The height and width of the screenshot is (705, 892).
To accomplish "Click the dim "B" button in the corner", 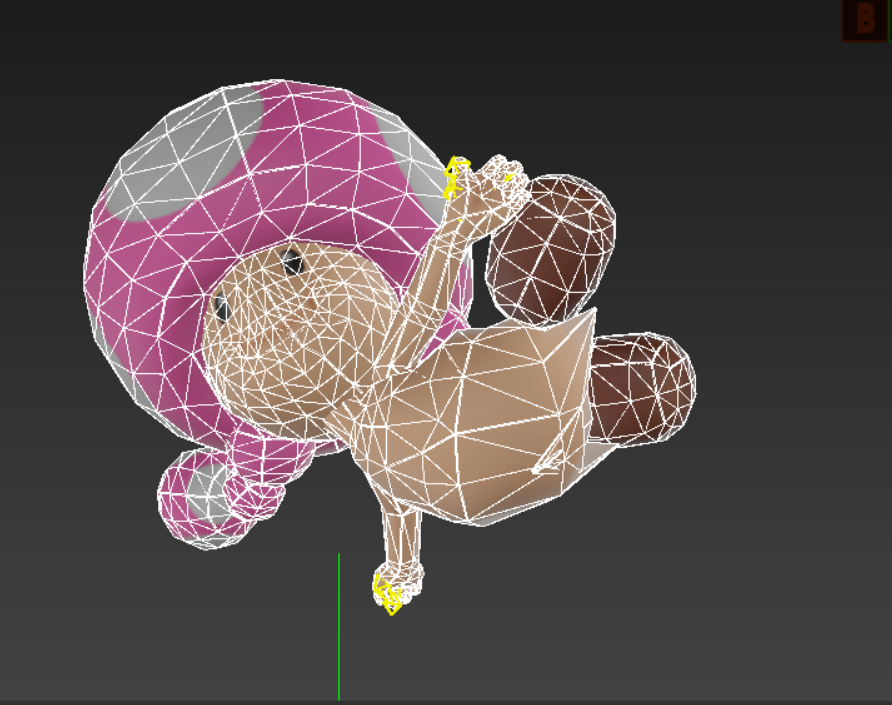I will [x=865, y=20].
